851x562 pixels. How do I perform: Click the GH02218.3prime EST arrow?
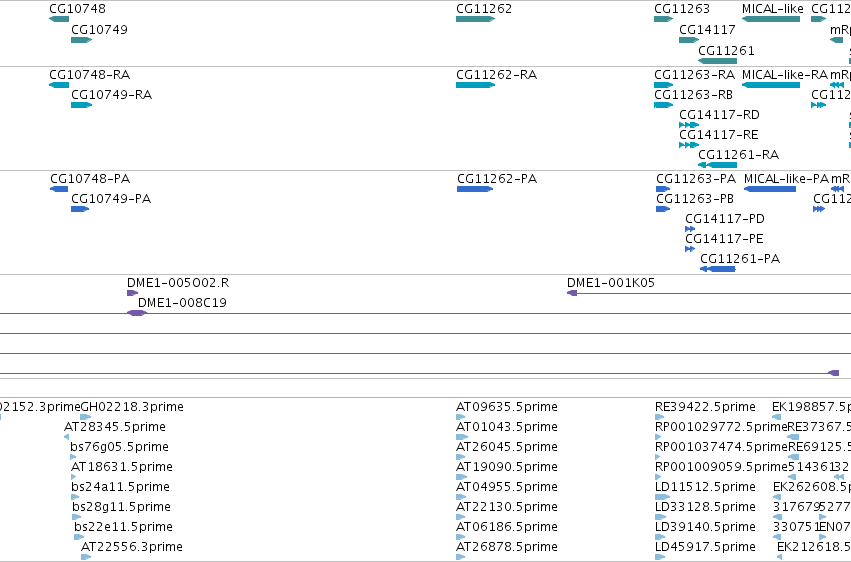click(86, 417)
